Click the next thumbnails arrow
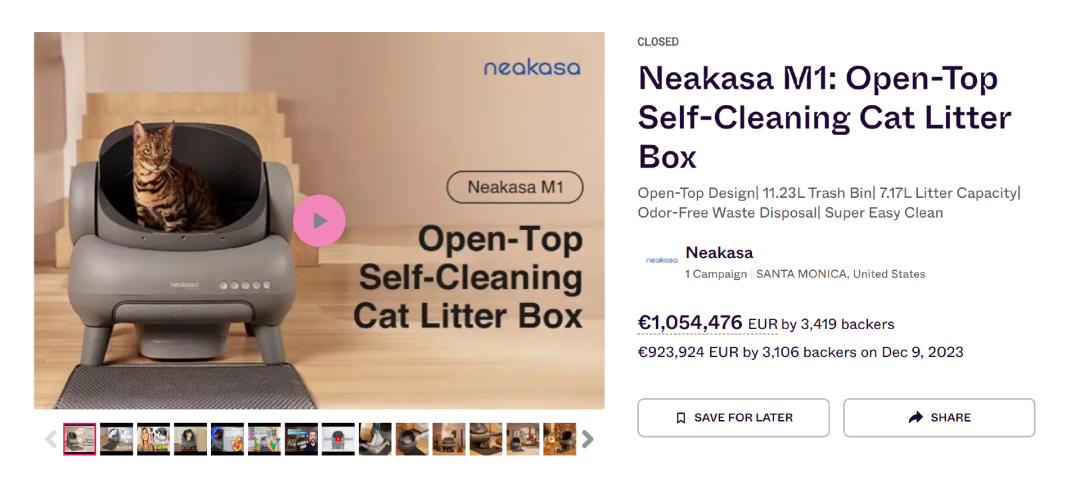The height and width of the screenshot is (483, 1080). coord(588,439)
